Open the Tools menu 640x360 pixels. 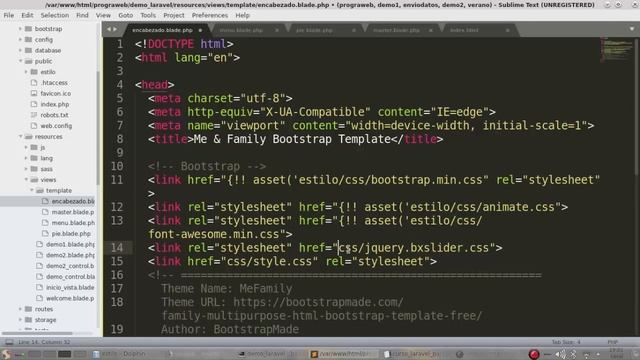tap(148, 15)
